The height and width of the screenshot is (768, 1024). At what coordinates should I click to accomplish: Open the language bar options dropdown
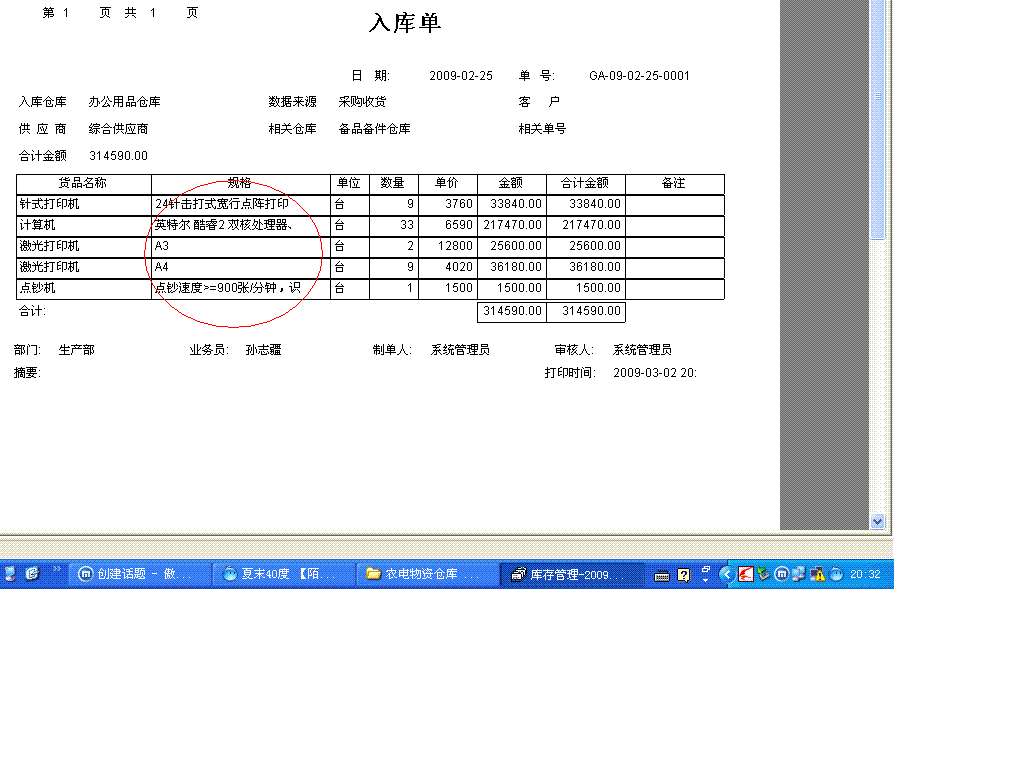[705, 575]
